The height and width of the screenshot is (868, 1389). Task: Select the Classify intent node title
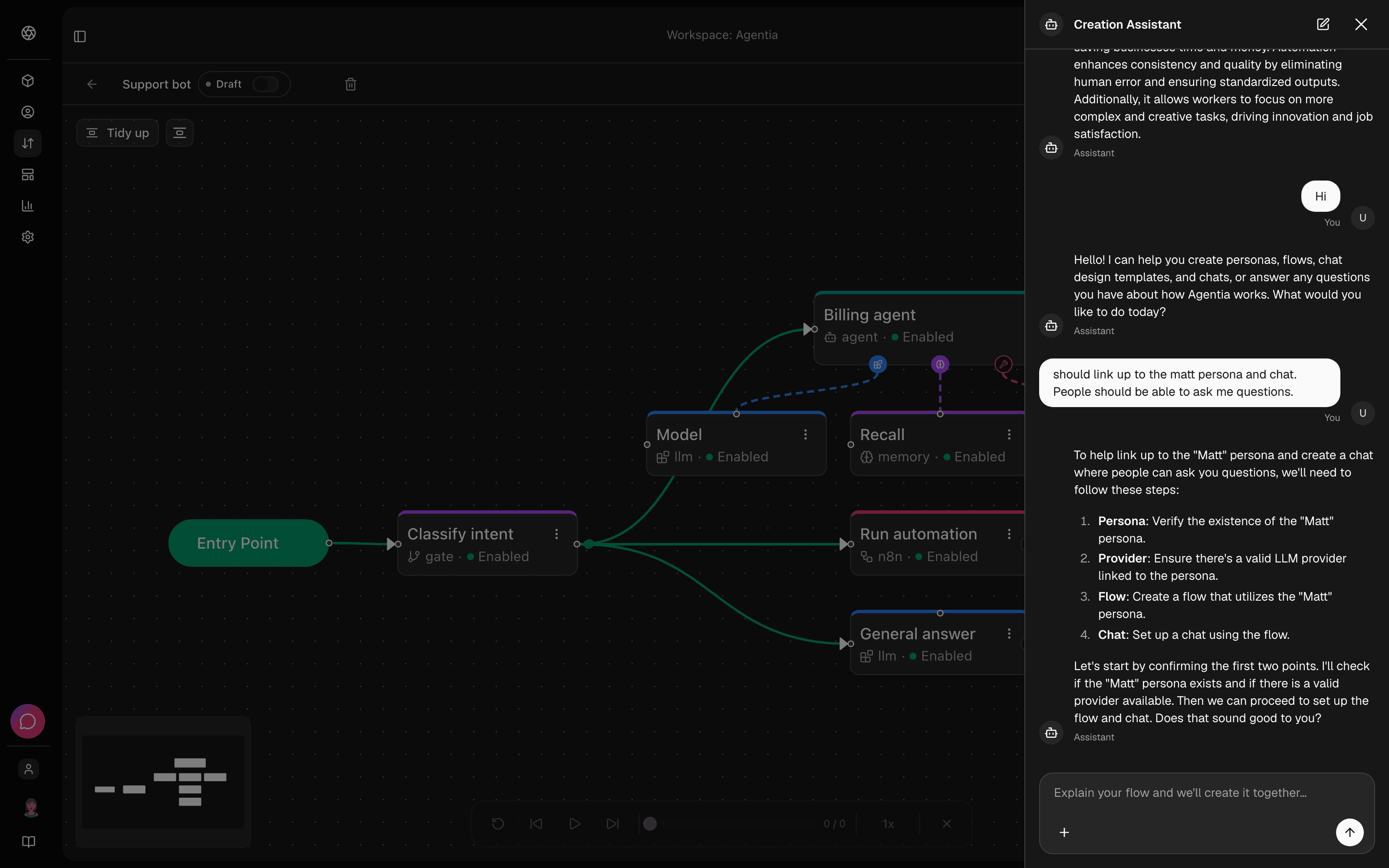tap(460, 534)
